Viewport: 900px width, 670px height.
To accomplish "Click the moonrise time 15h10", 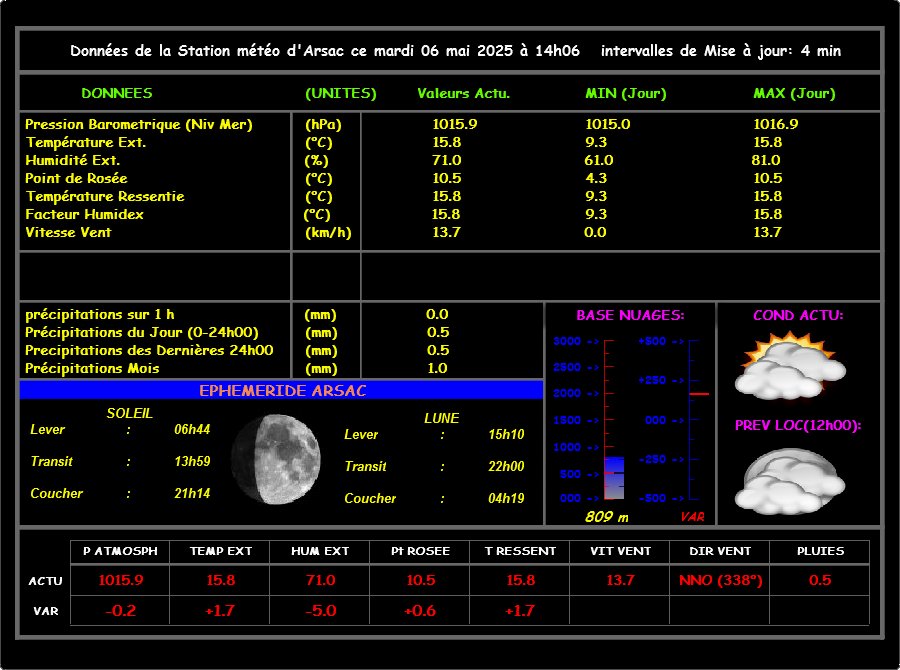I will pyautogui.click(x=506, y=435).
